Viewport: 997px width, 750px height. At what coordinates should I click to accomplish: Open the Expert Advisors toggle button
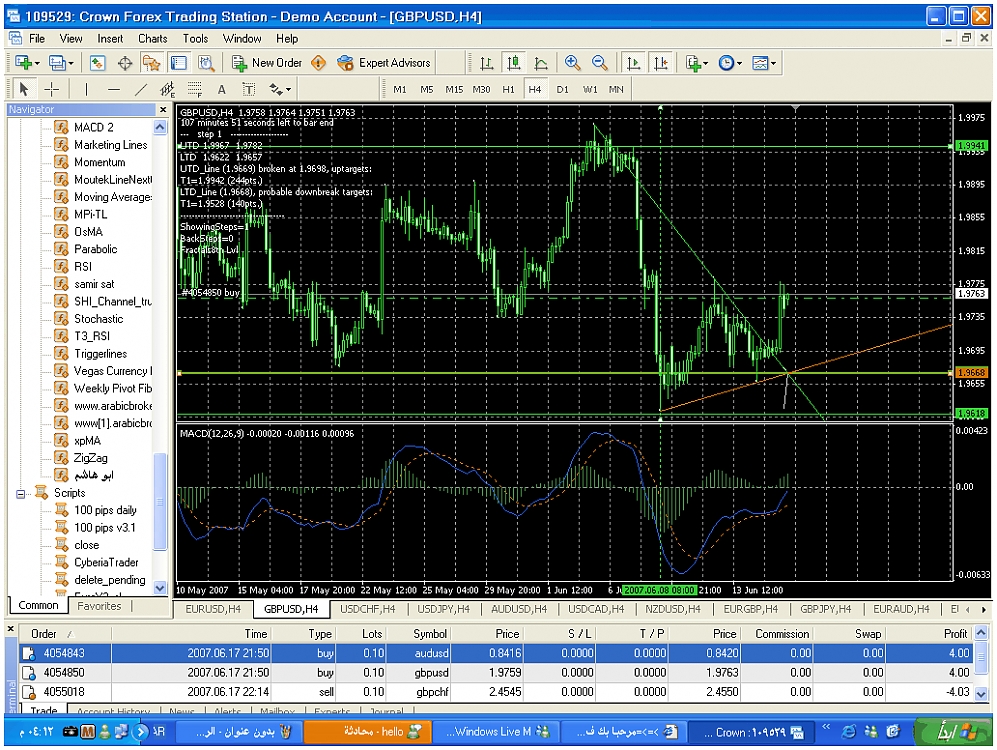[x=385, y=63]
